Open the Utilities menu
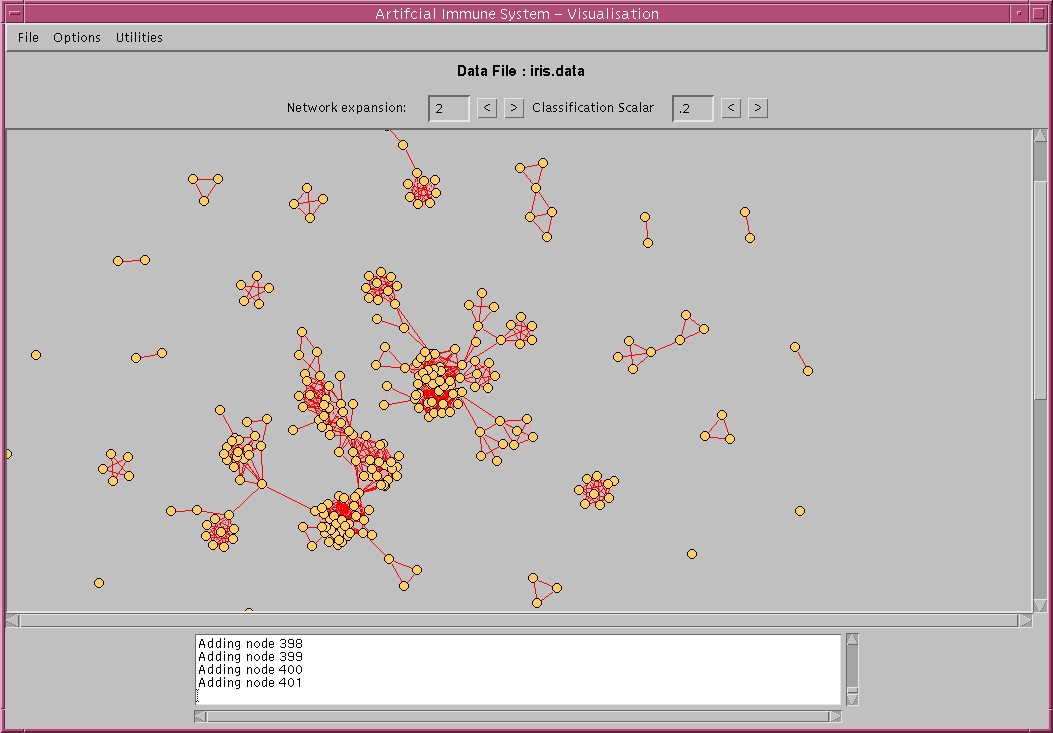The width and height of the screenshot is (1053, 733). coord(139,38)
